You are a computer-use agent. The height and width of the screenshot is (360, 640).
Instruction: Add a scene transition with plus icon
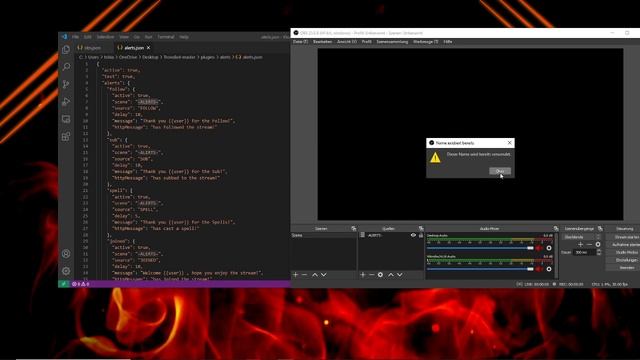(580, 244)
